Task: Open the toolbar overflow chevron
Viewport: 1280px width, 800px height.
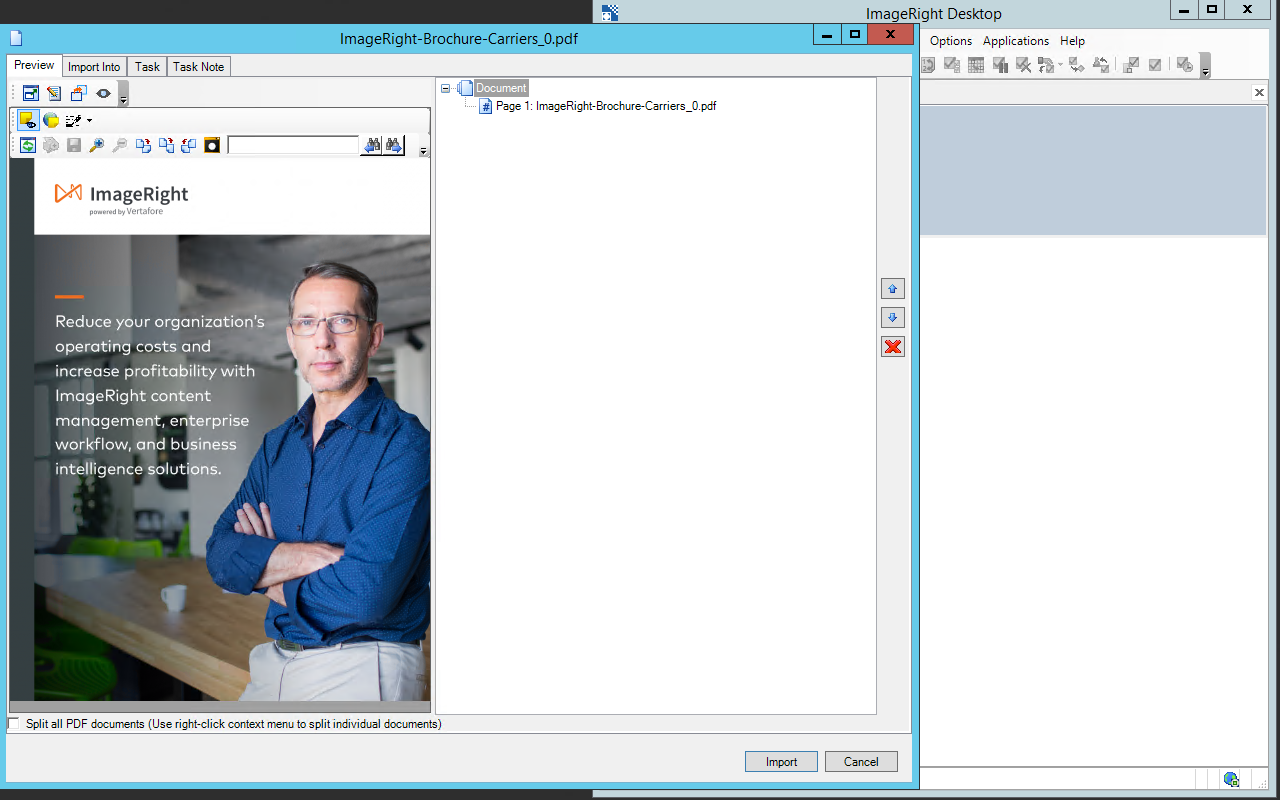Action: (421, 151)
